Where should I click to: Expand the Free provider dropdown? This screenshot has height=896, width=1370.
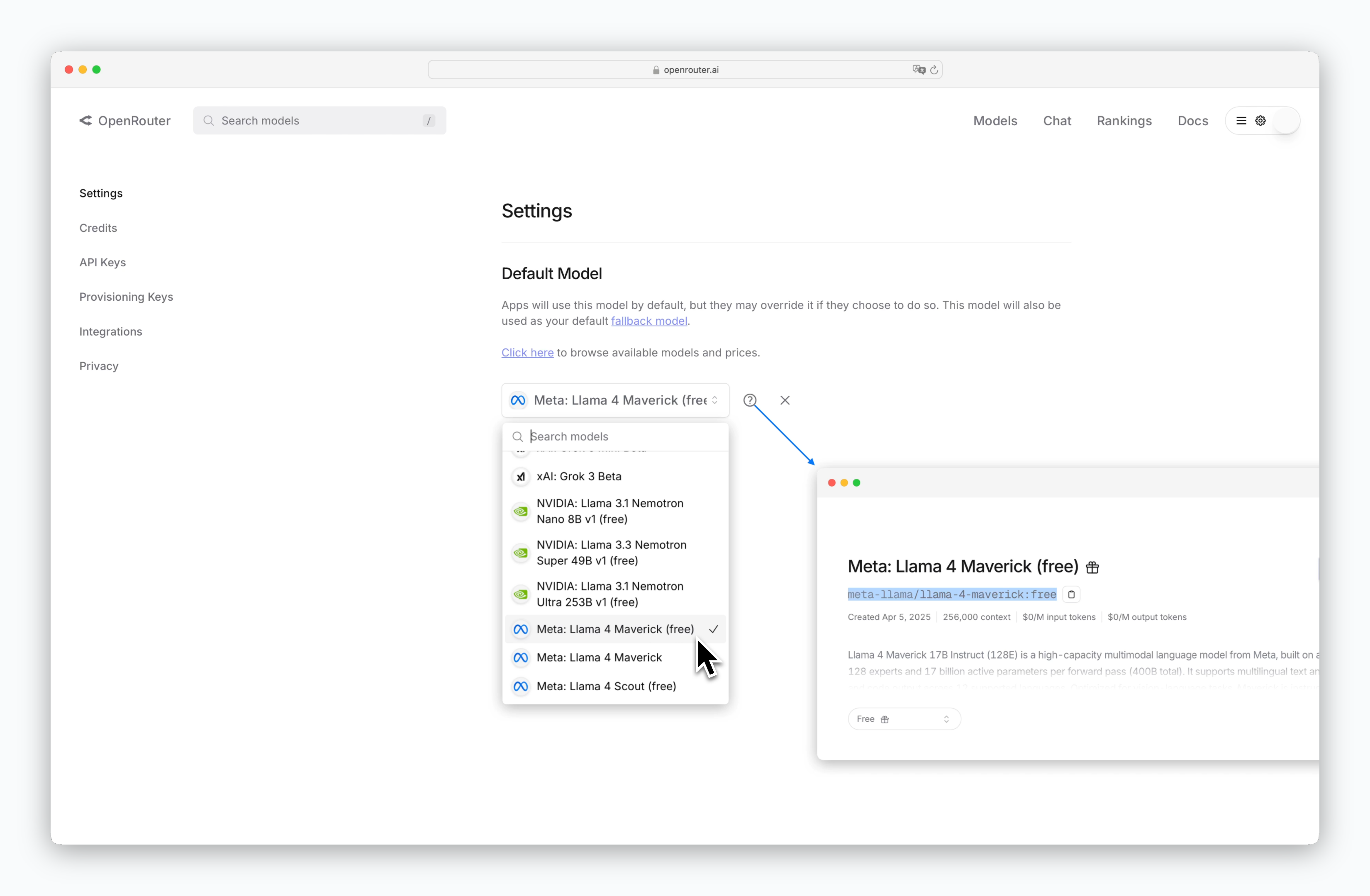click(x=904, y=719)
